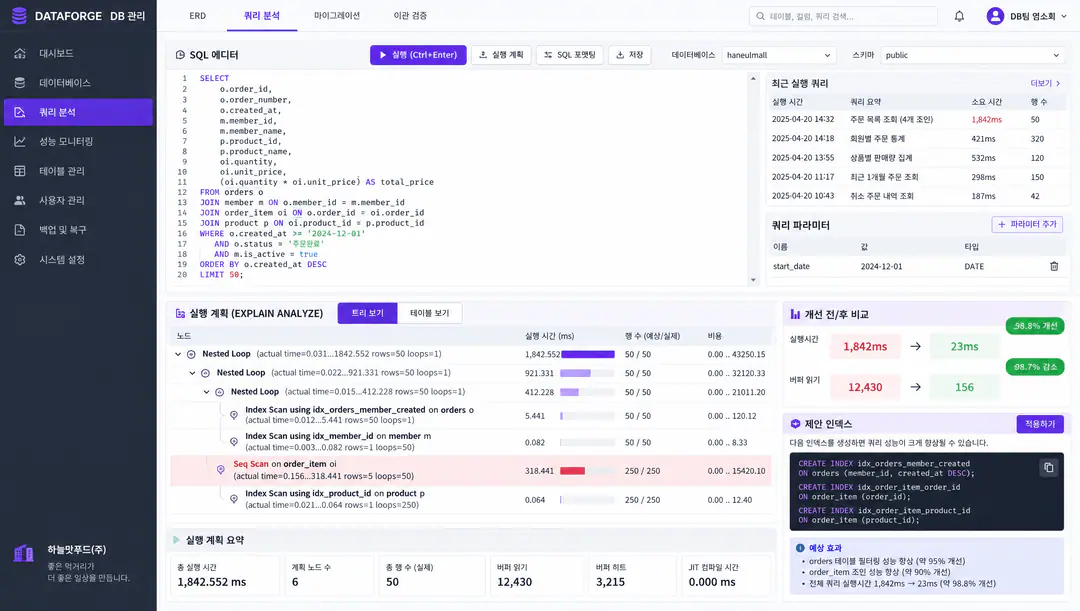Click the SQL editor scroll-up arrow
This screenshot has height=611, width=1080.
(753, 79)
